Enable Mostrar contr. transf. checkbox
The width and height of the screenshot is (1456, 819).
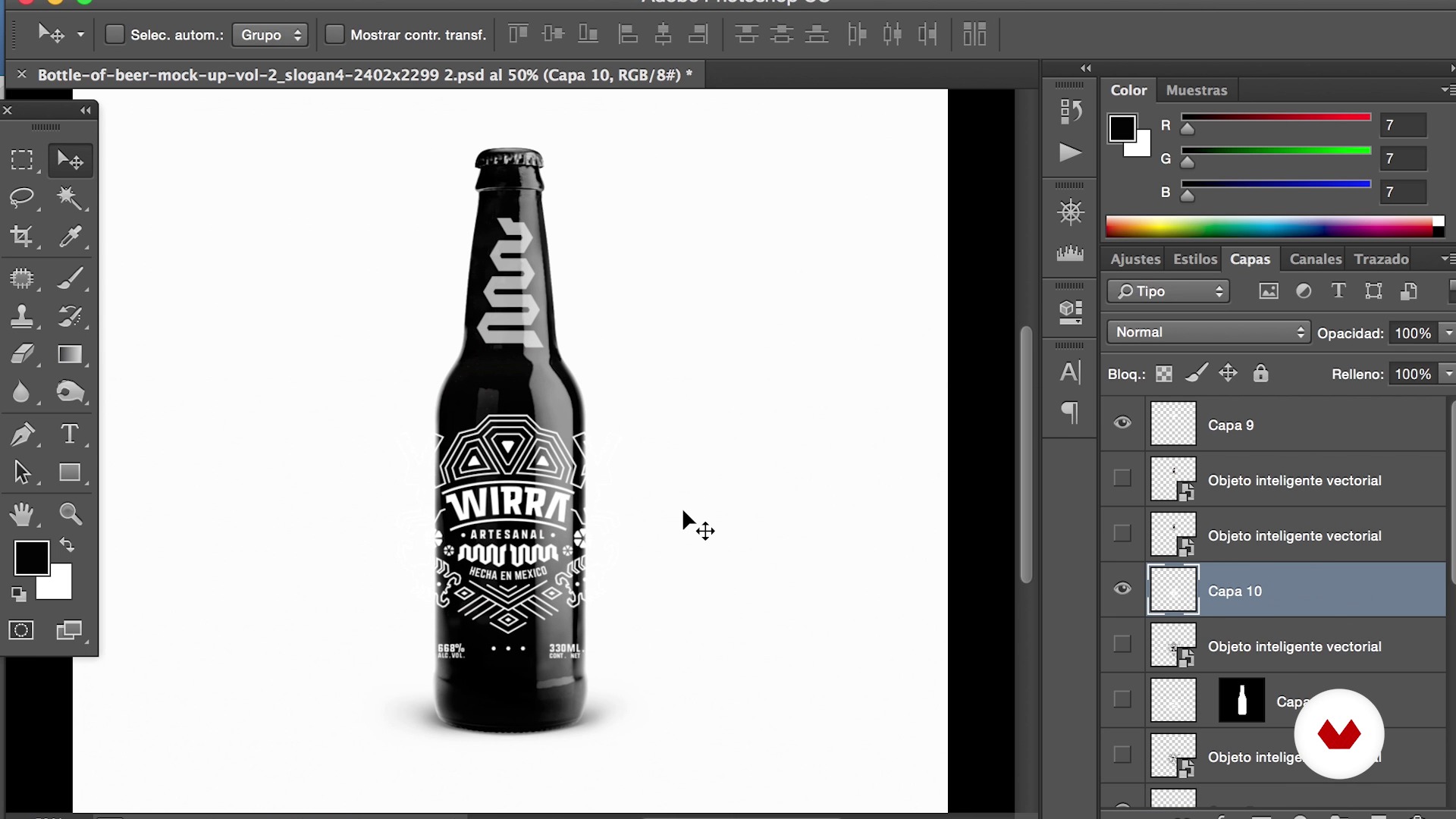tap(334, 34)
